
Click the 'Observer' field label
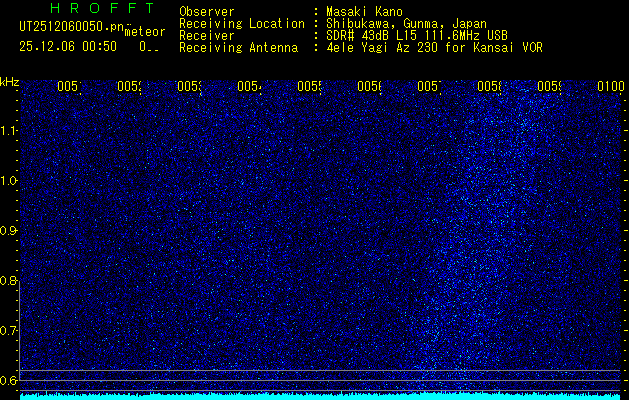pos(207,12)
